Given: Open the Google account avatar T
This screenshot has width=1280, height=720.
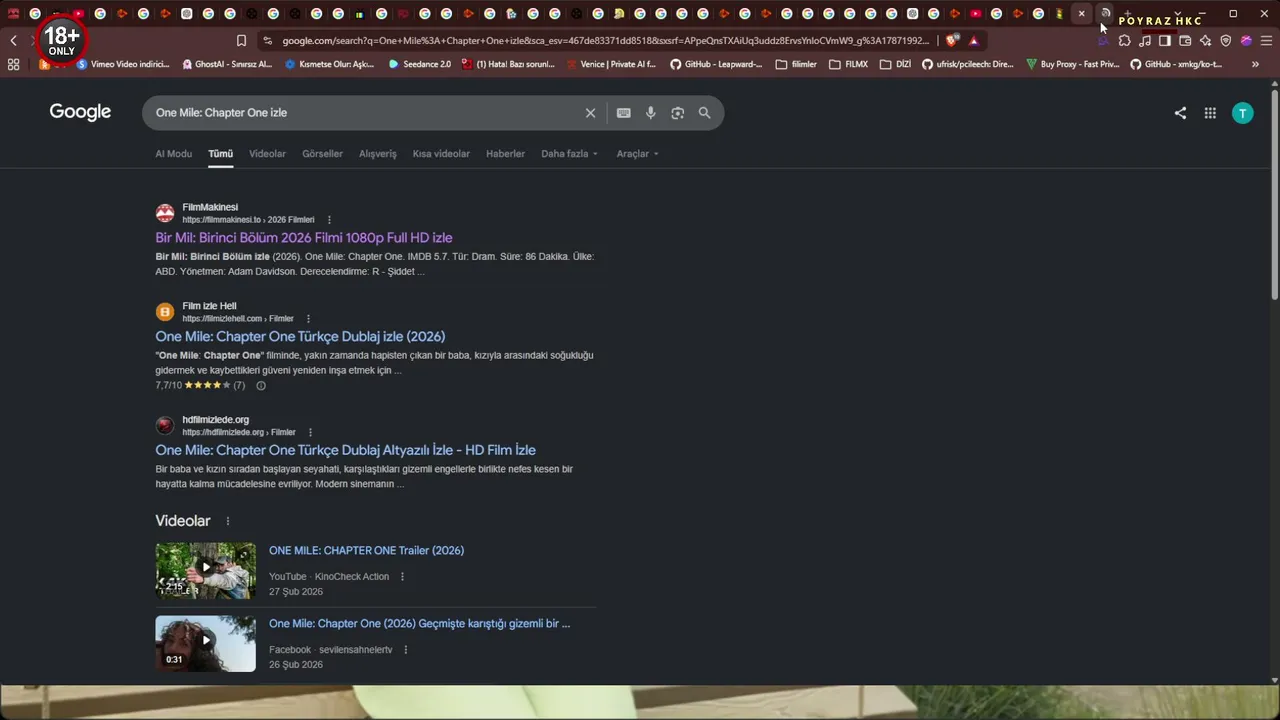Looking at the screenshot, I should tap(1242, 113).
